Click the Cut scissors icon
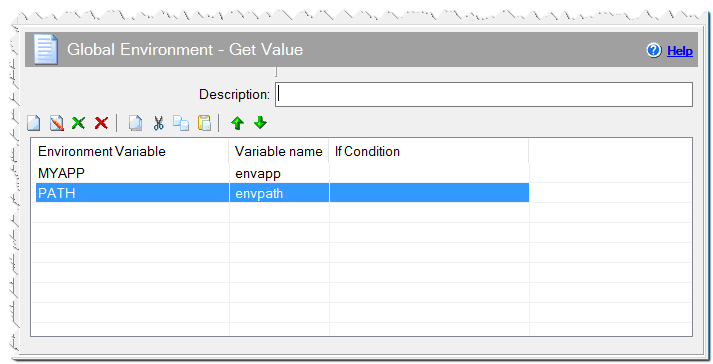The width and height of the screenshot is (713, 364). (158, 123)
